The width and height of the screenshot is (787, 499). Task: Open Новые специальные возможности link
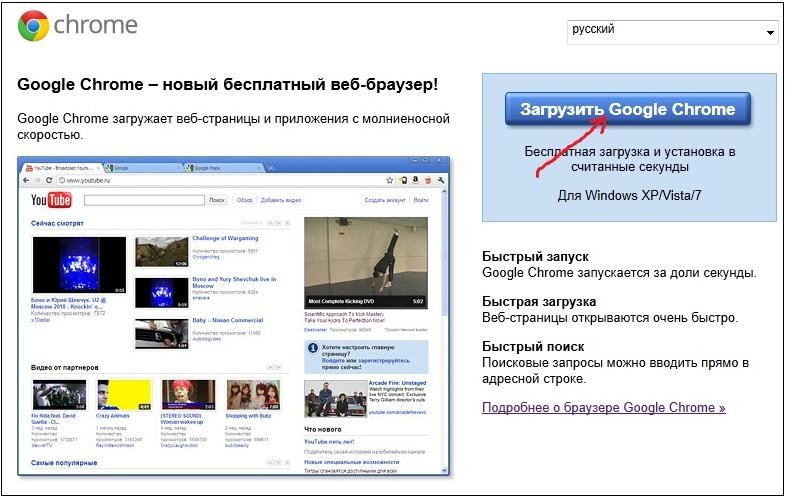tap(351, 462)
